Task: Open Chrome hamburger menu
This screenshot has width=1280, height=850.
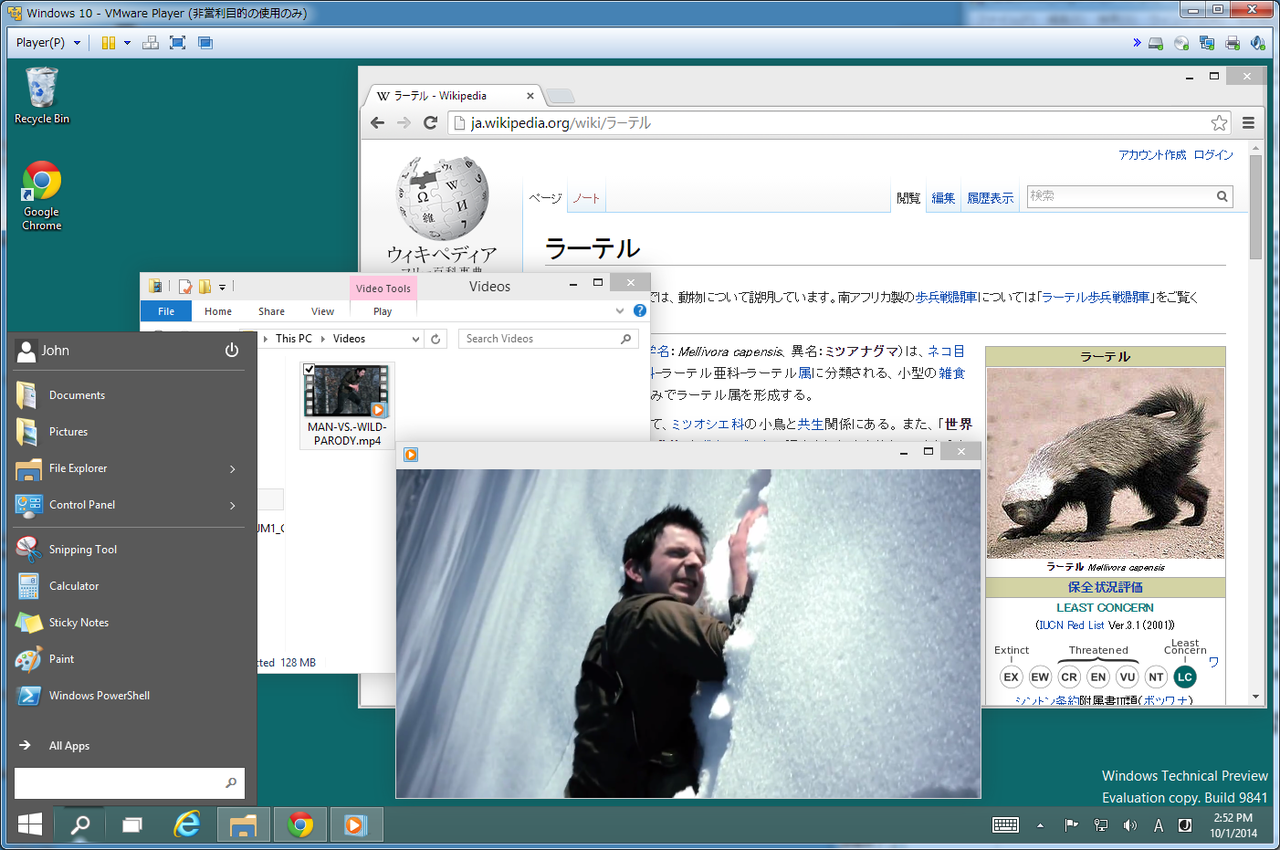Action: (1248, 123)
